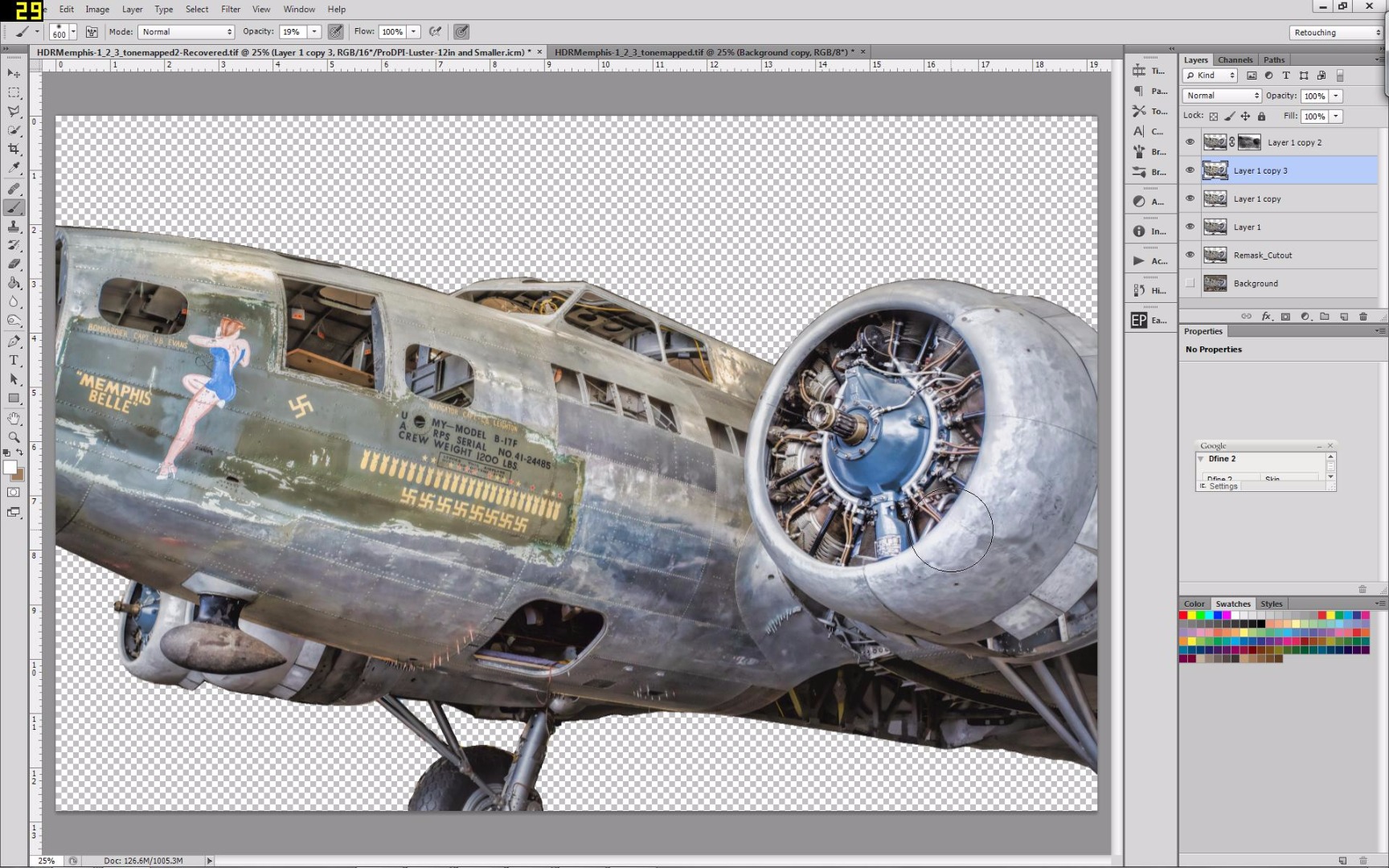
Task: Turn layer filtering on or off
Action: [x=1340, y=76]
